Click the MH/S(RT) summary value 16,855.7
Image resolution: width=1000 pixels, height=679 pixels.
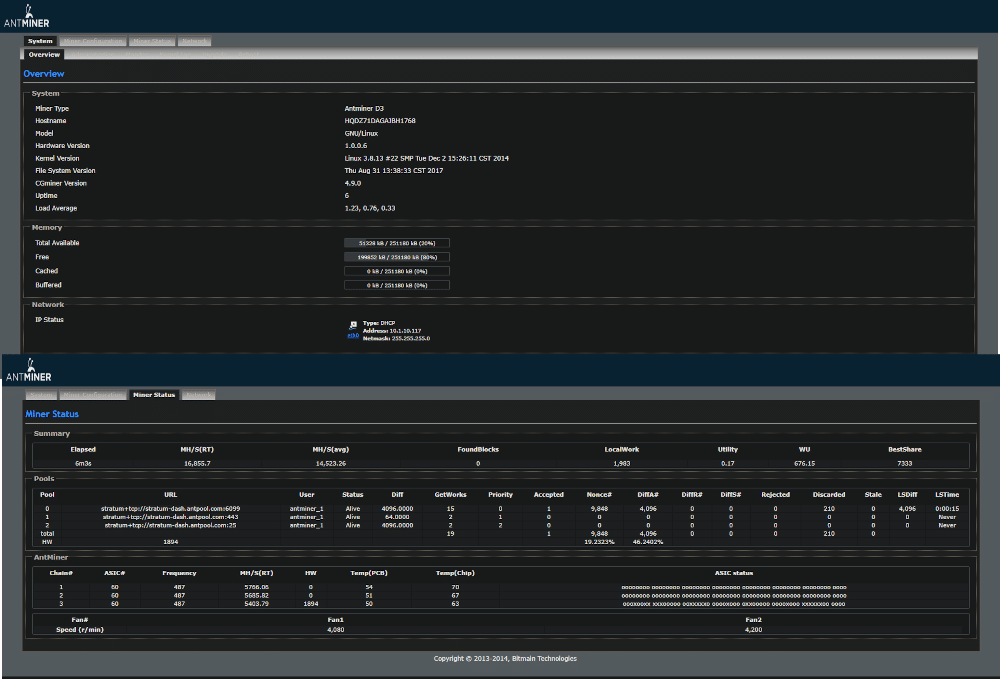pos(197,464)
